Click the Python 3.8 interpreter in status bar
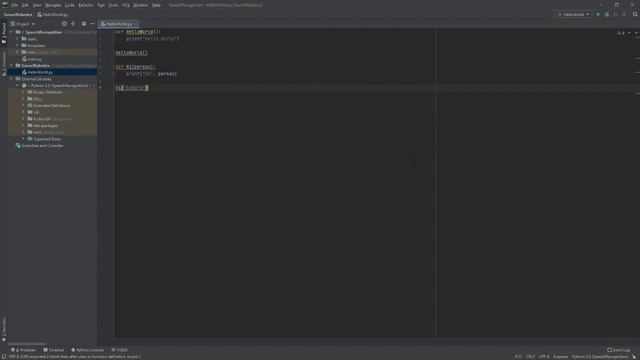The image size is (640, 360). pos(600,356)
